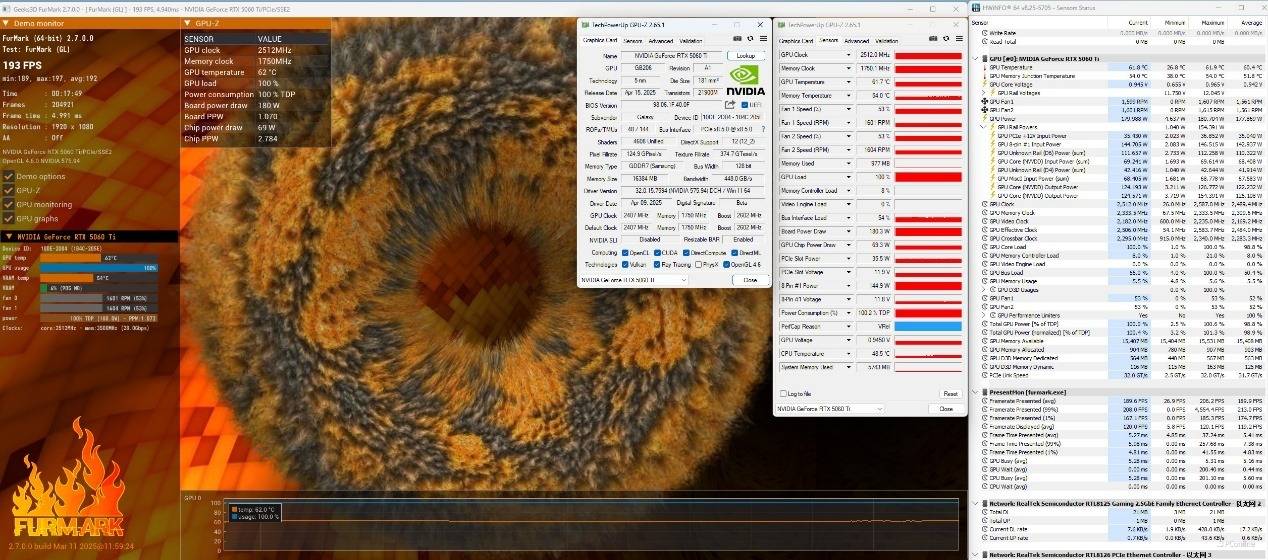Click the Bus Interface question mark icon
The height and width of the screenshot is (560, 1268).
762,129
